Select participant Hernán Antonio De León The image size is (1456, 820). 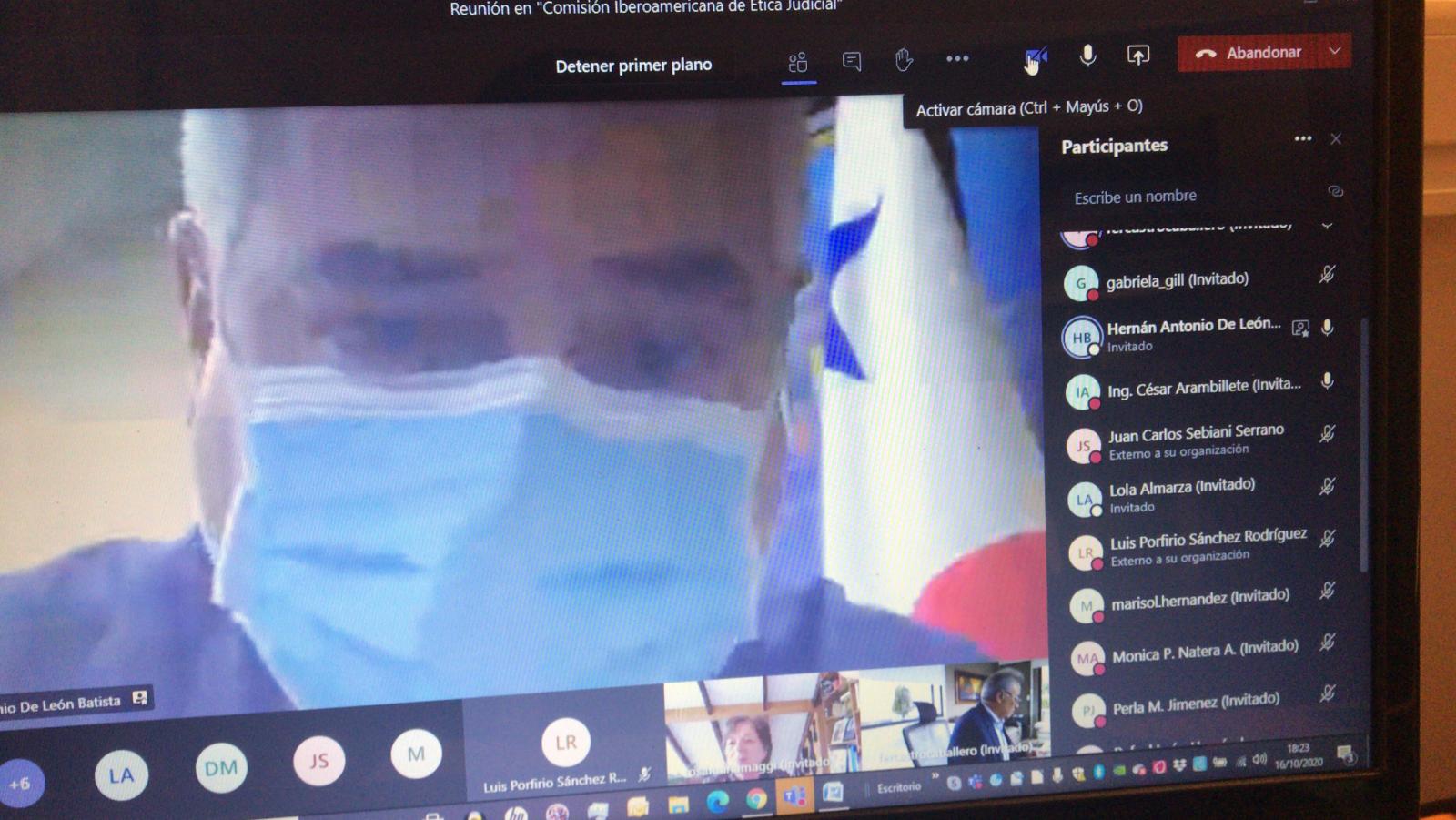pyautogui.click(x=1201, y=334)
